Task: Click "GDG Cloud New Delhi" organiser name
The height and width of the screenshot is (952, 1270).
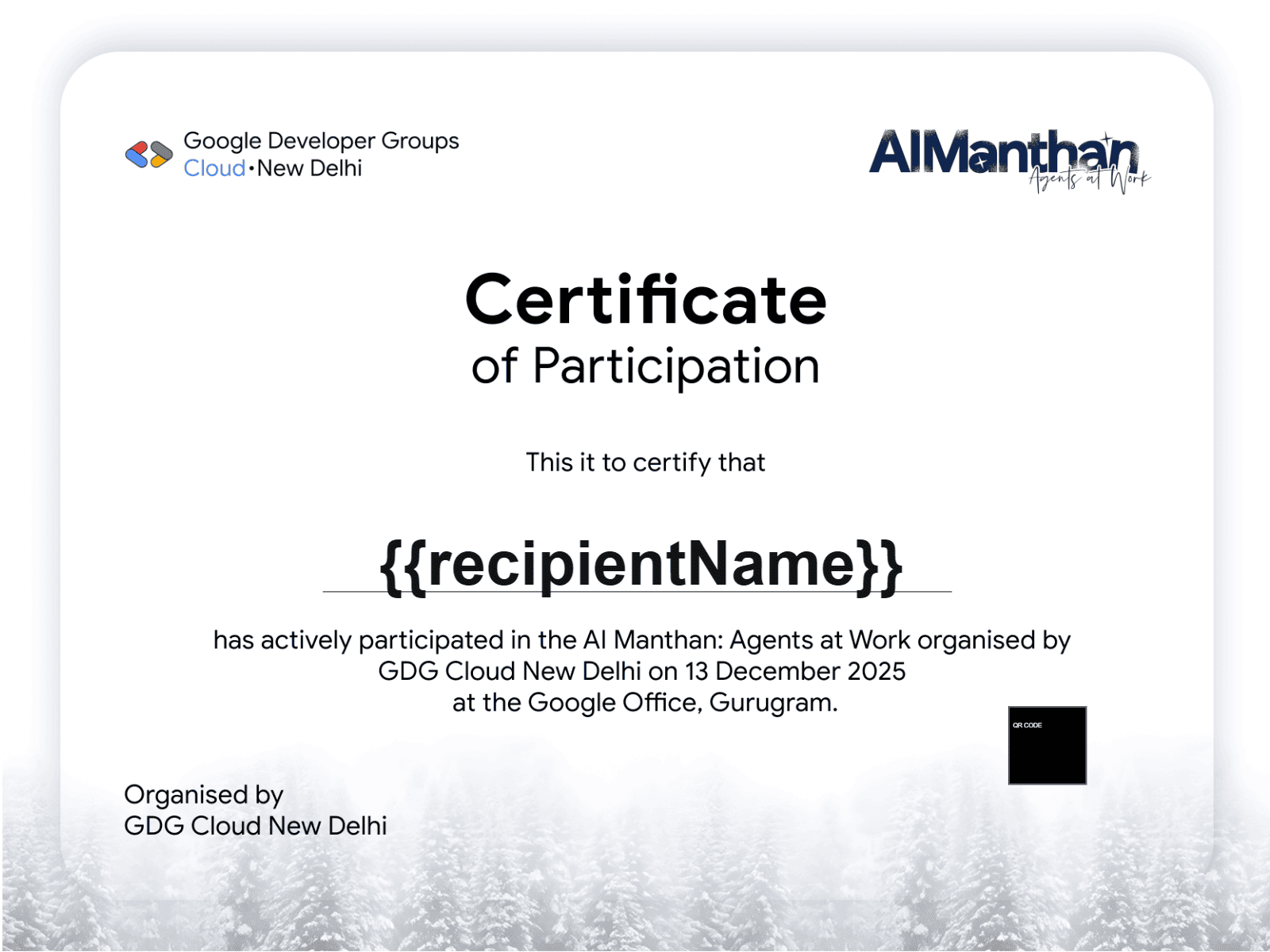Action: click(255, 826)
